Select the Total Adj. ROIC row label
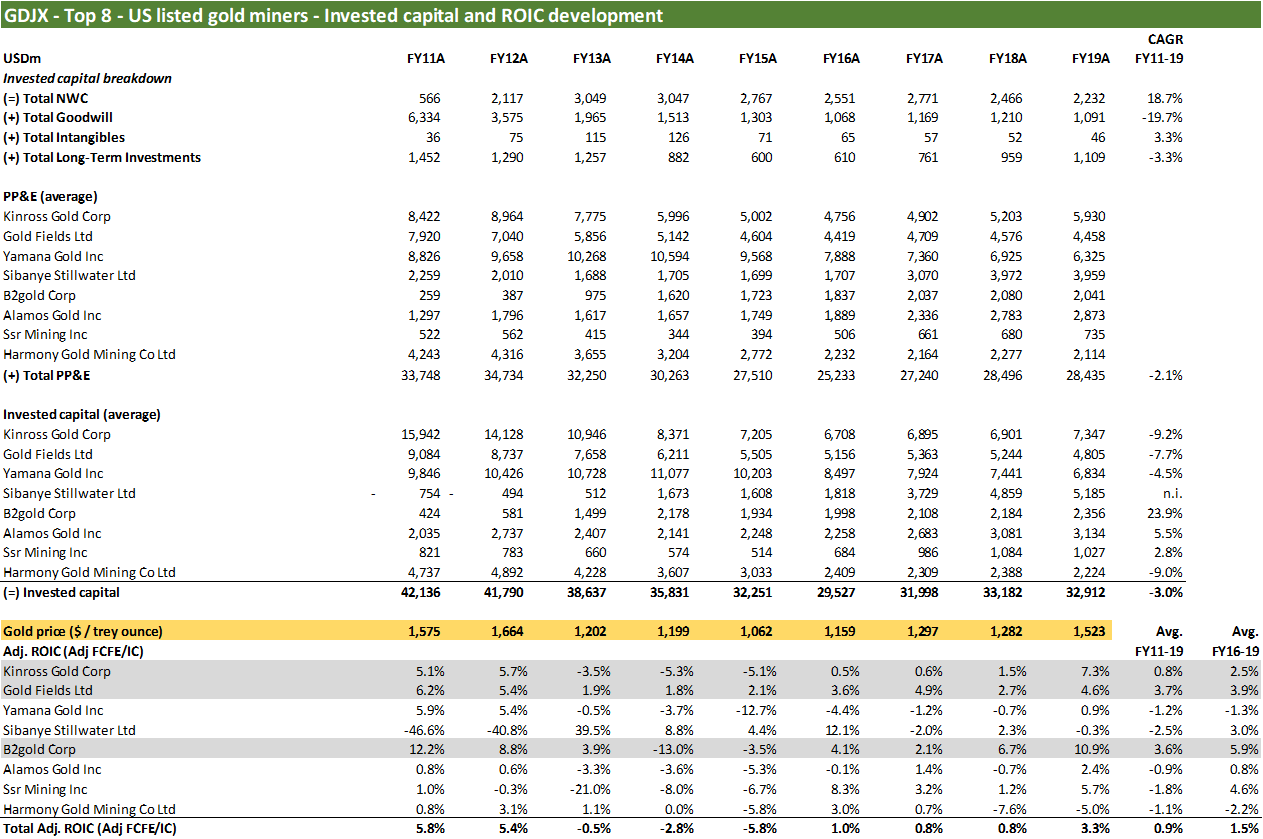Image resolution: width=1263 pixels, height=839 pixels. click(x=94, y=829)
